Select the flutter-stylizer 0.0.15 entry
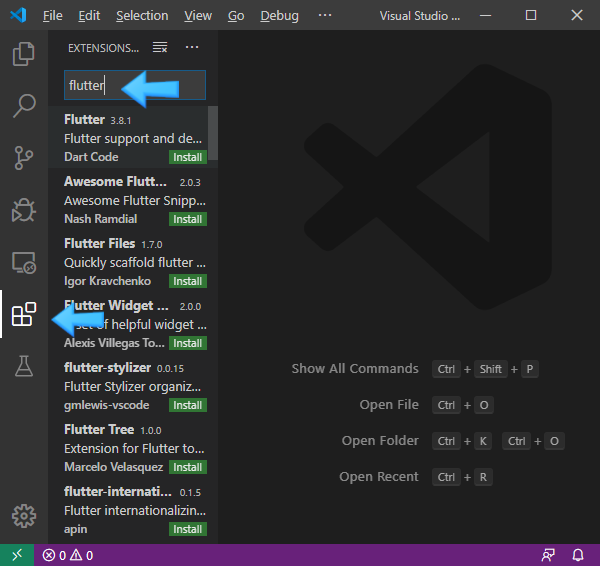 click(133, 385)
